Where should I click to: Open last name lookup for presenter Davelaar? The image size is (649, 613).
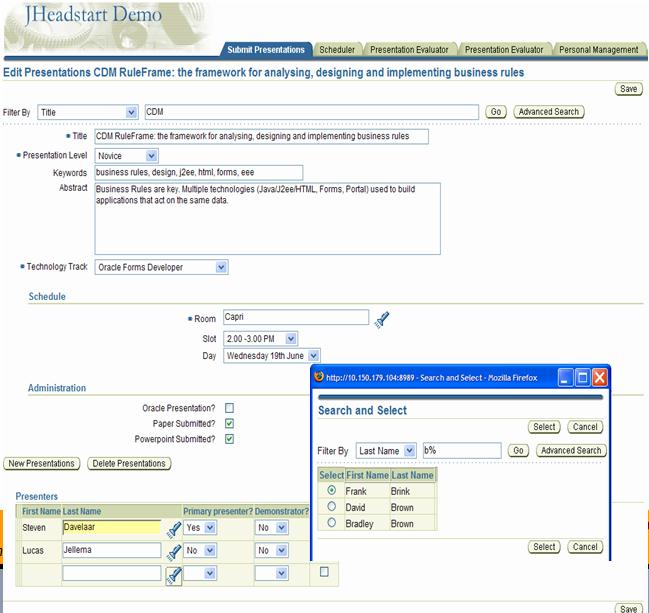pos(173,528)
